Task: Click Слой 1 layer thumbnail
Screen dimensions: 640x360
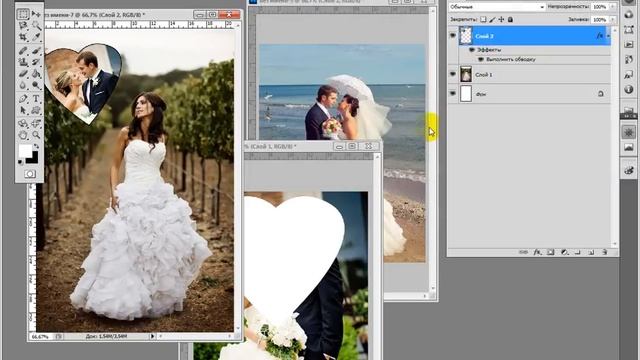Action: coord(466,74)
